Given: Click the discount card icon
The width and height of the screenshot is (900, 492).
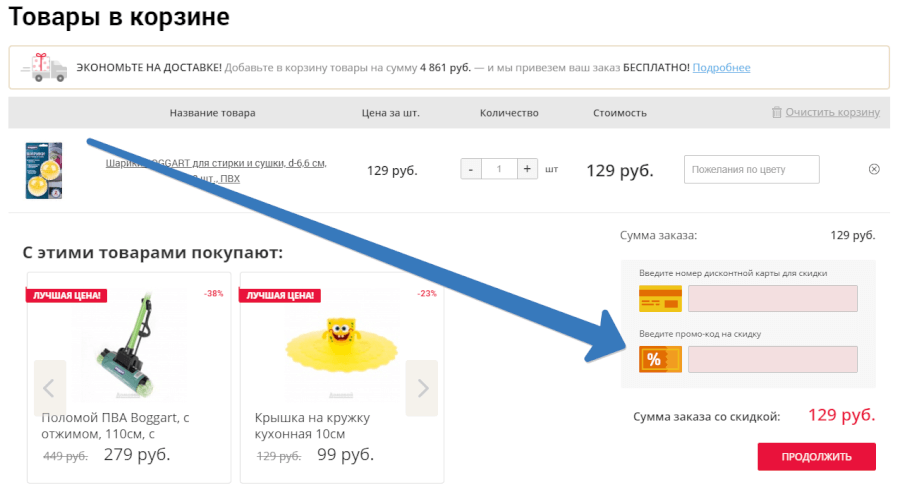Looking at the screenshot, I should click(x=660, y=298).
